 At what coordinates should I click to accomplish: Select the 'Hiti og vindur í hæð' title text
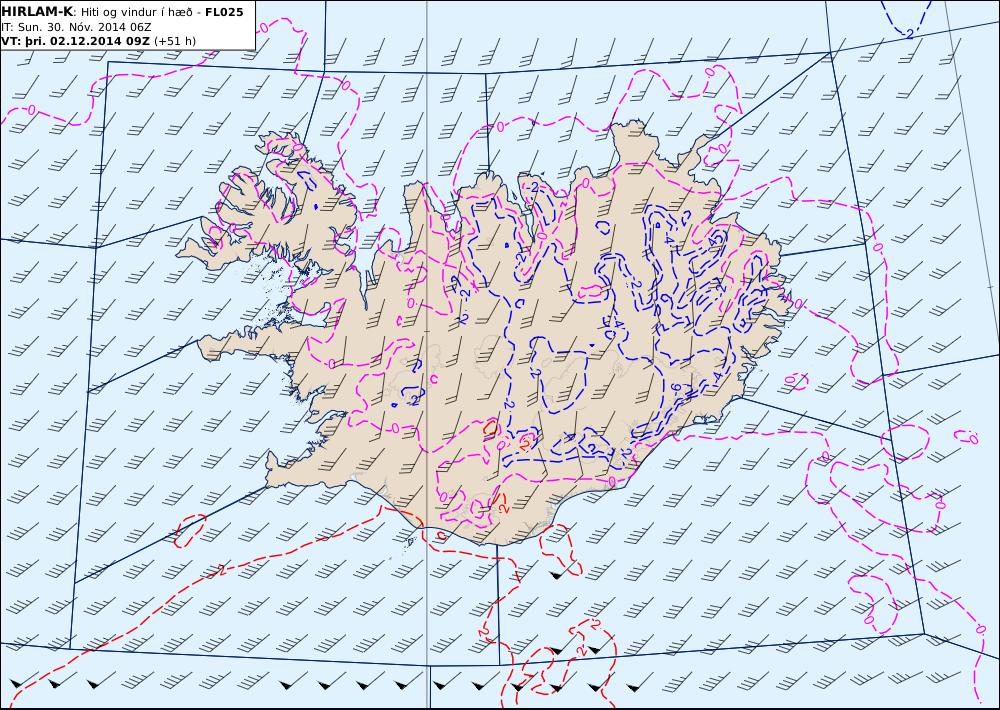coord(136,12)
